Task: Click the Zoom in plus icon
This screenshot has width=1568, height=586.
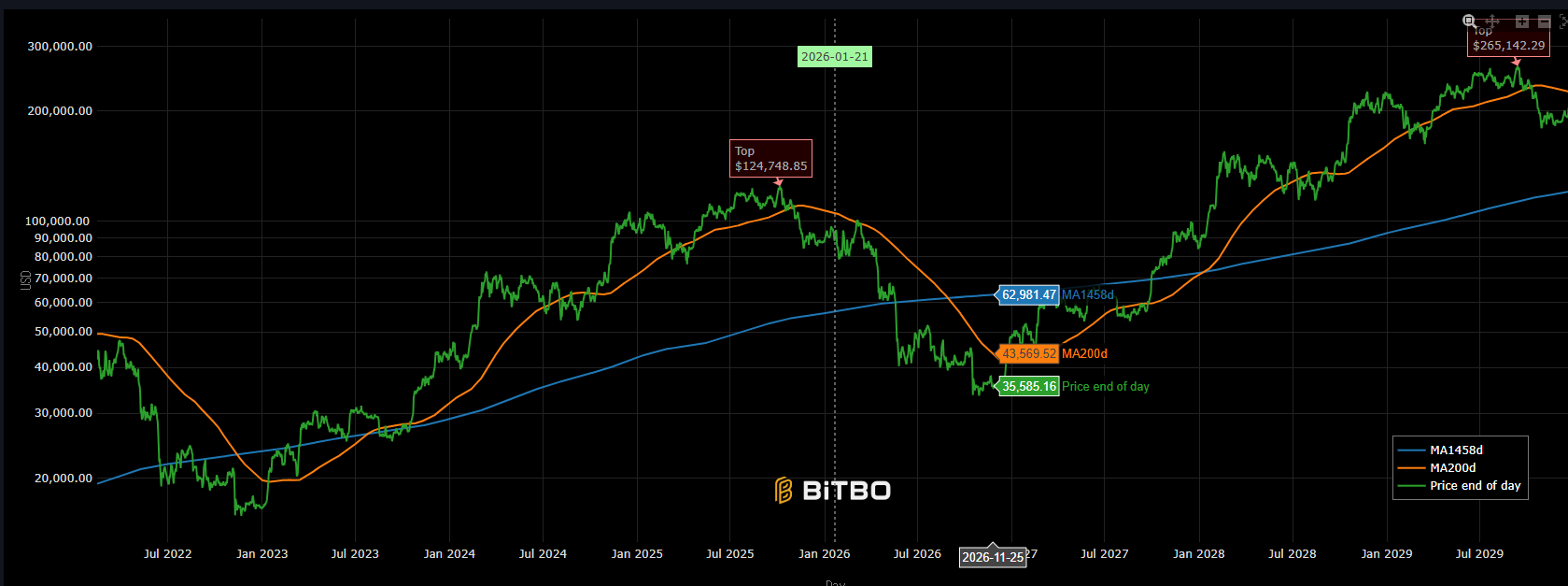Action: (x=1522, y=21)
